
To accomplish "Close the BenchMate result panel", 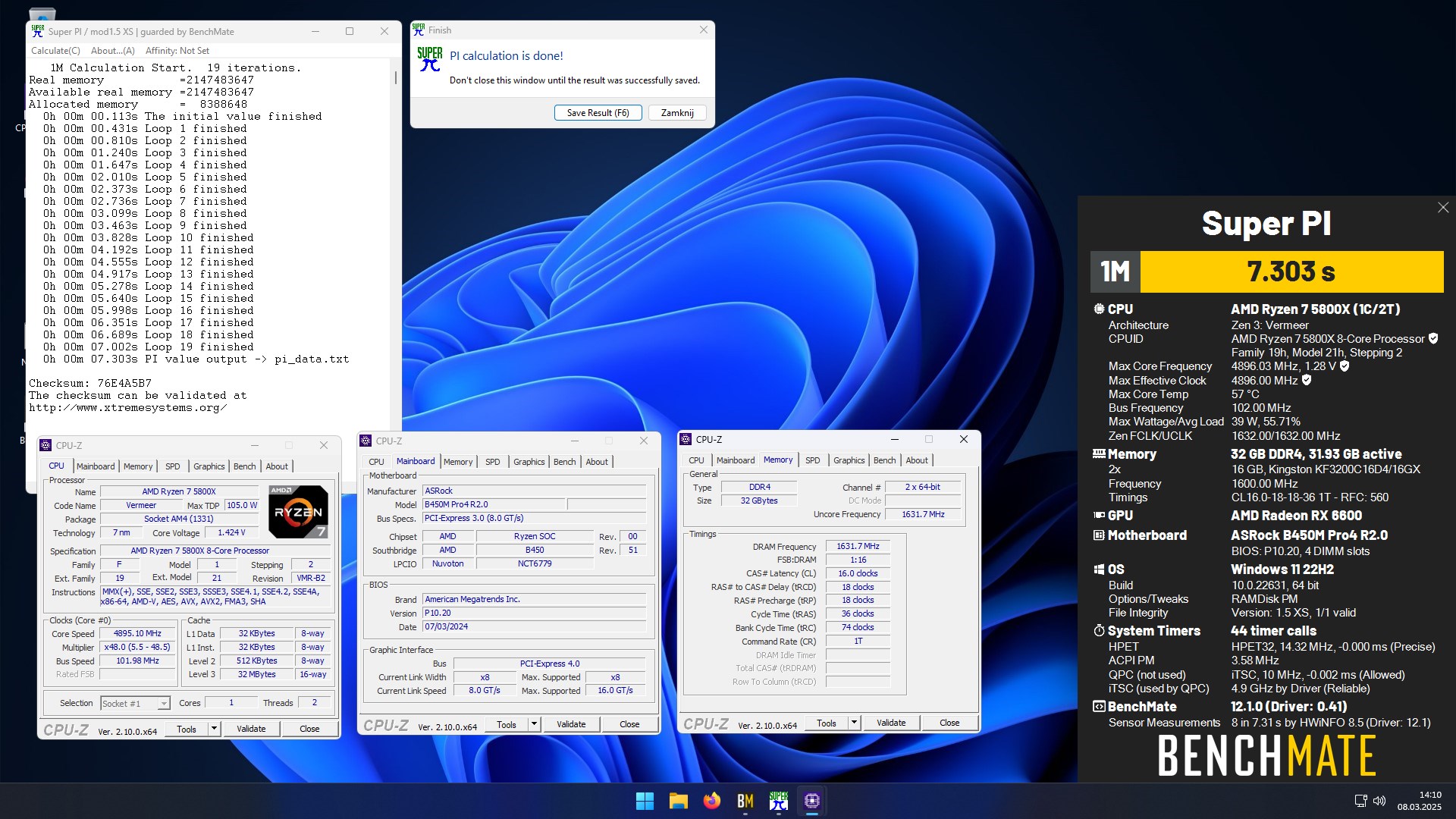I will 1442,207.
